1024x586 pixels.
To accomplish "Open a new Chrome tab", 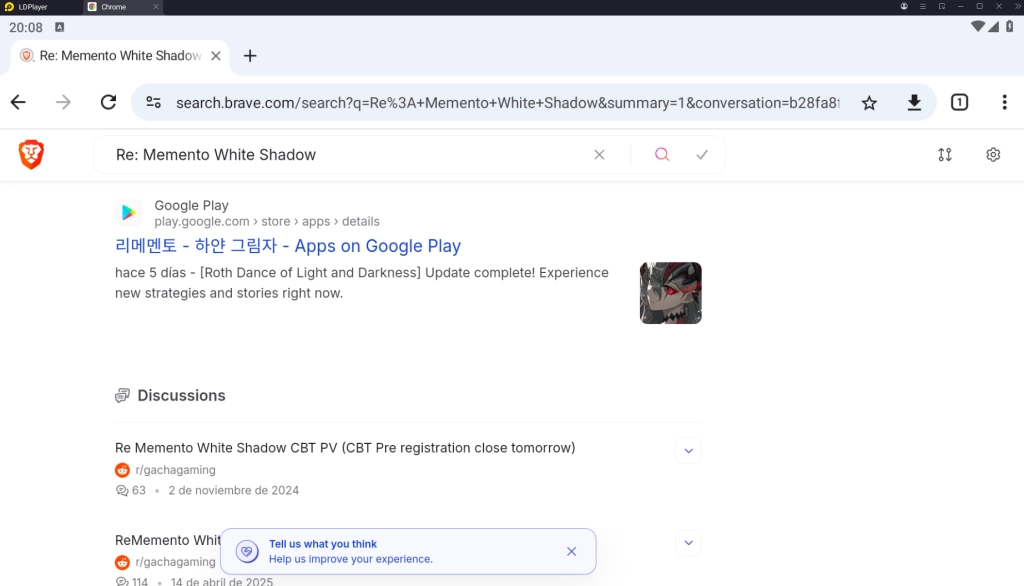I will [x=250, y=56].
